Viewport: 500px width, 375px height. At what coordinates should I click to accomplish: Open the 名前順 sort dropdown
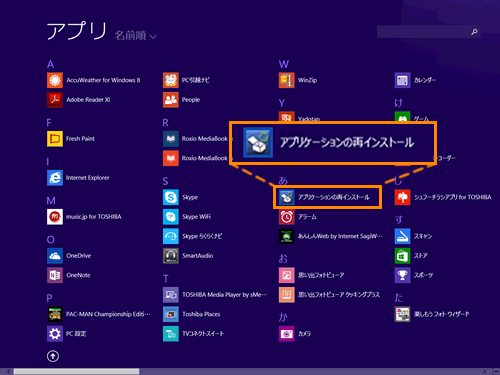135,35
